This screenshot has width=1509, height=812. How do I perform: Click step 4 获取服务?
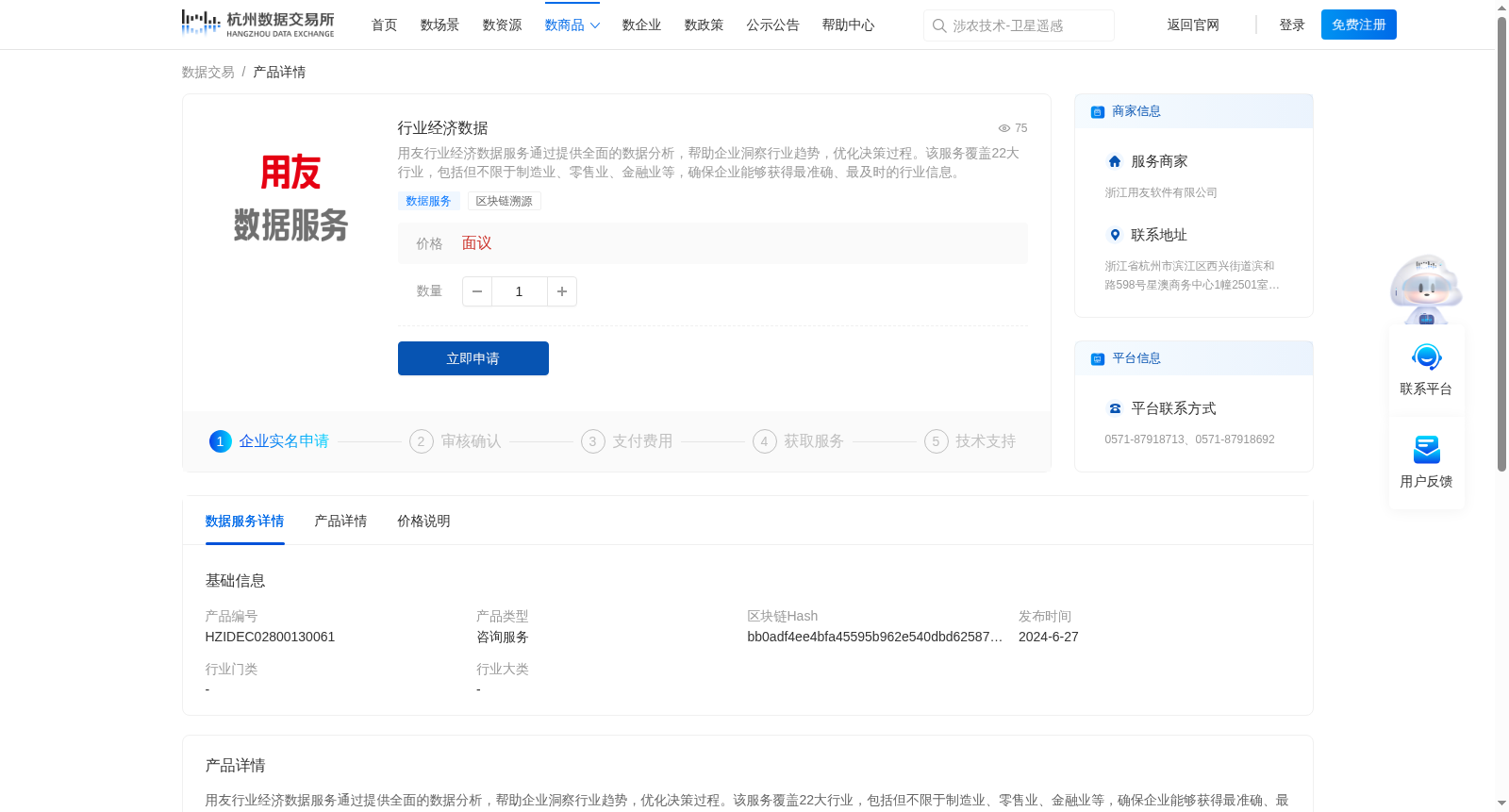799,441
